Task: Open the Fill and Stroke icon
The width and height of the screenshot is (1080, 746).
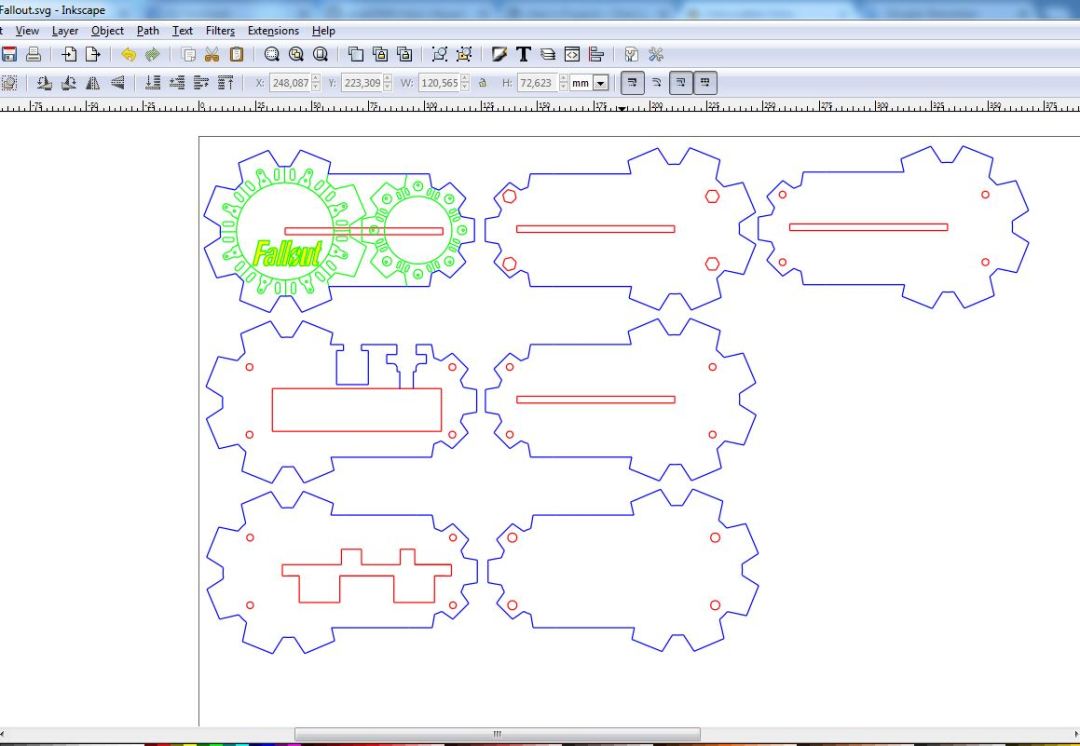Action: pos(499,55)
